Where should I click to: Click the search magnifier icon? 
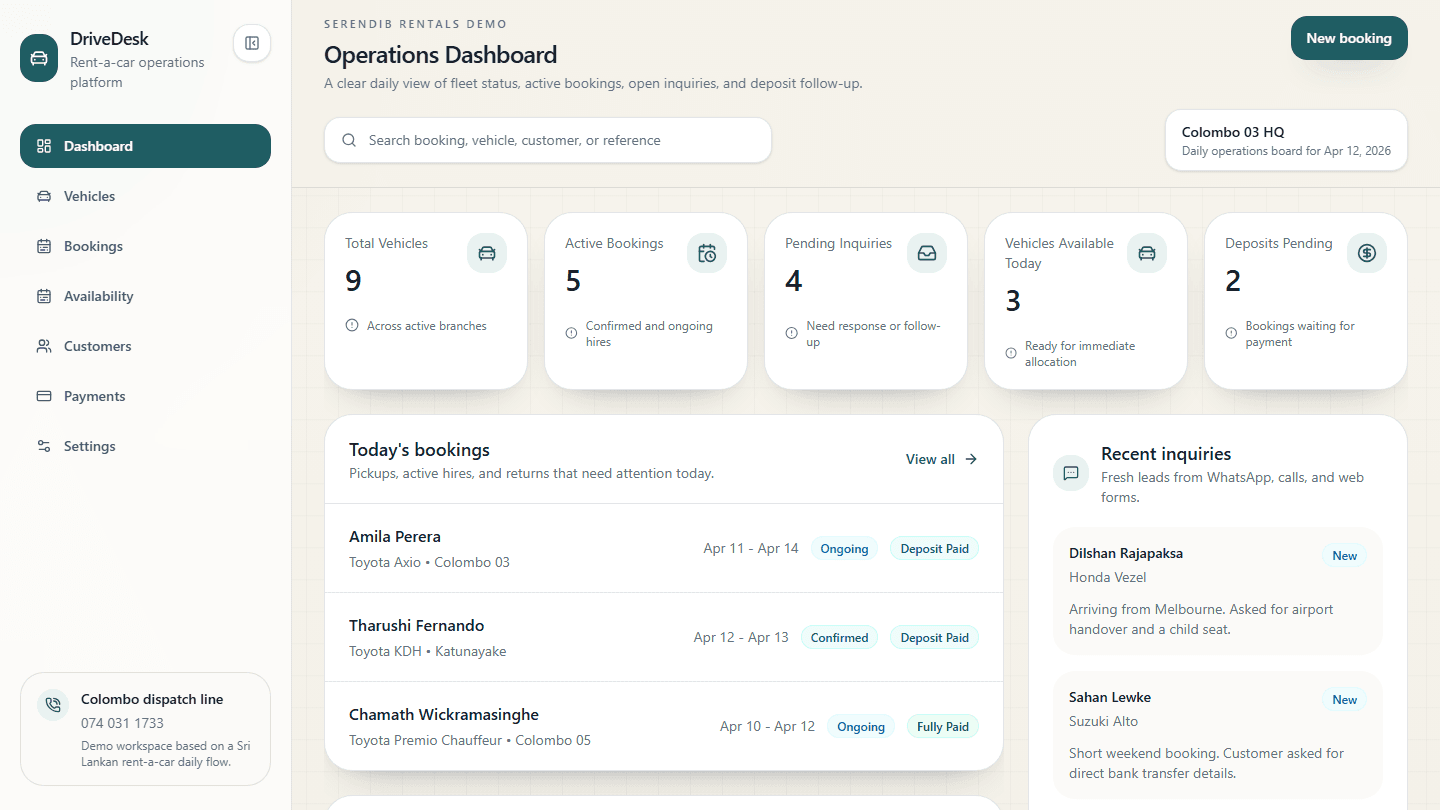[349, 141]
